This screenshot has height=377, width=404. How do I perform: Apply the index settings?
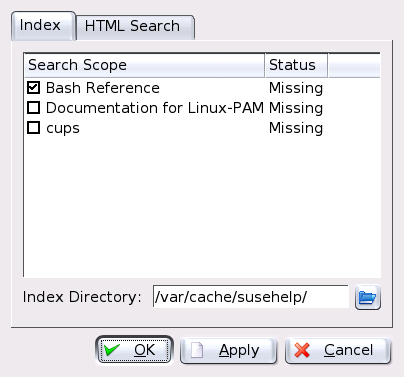[229, 351]
